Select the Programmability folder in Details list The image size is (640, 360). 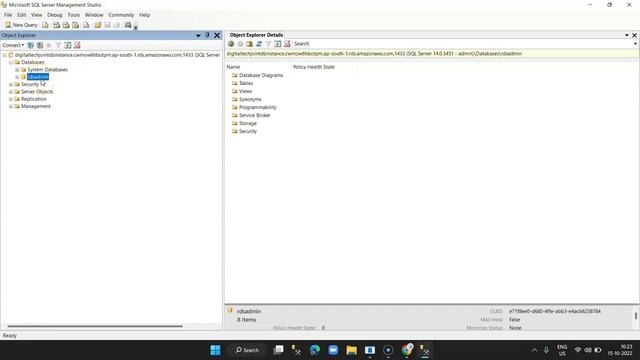pos(258,107)
